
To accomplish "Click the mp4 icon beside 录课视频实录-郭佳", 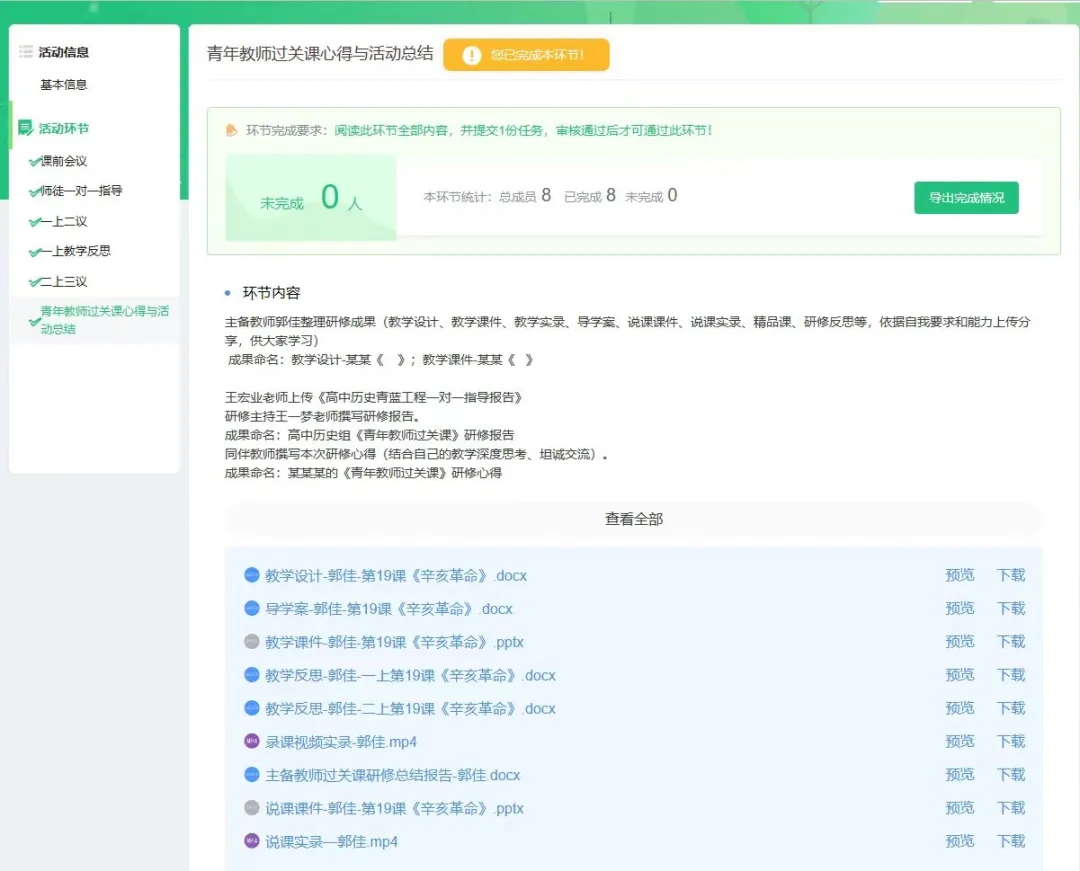I will [x=252, y=741].
